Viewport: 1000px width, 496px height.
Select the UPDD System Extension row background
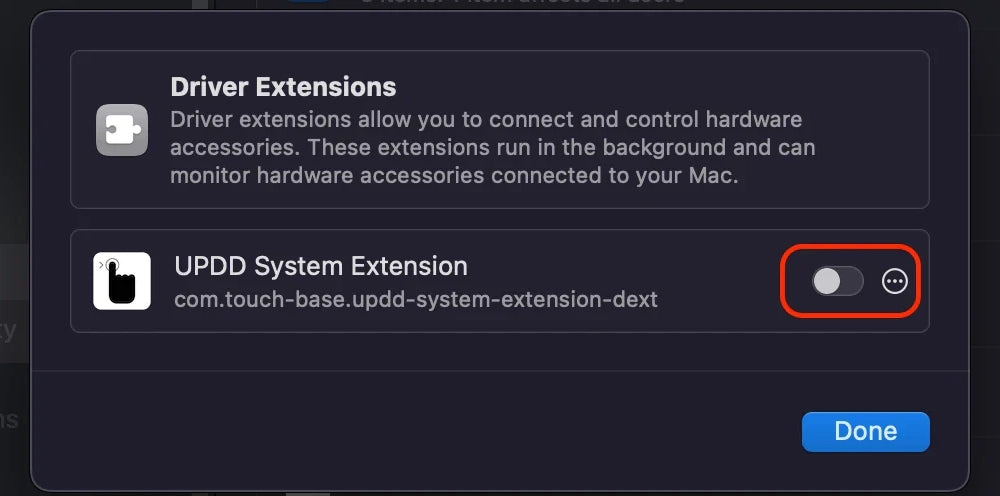pos(499,281)
